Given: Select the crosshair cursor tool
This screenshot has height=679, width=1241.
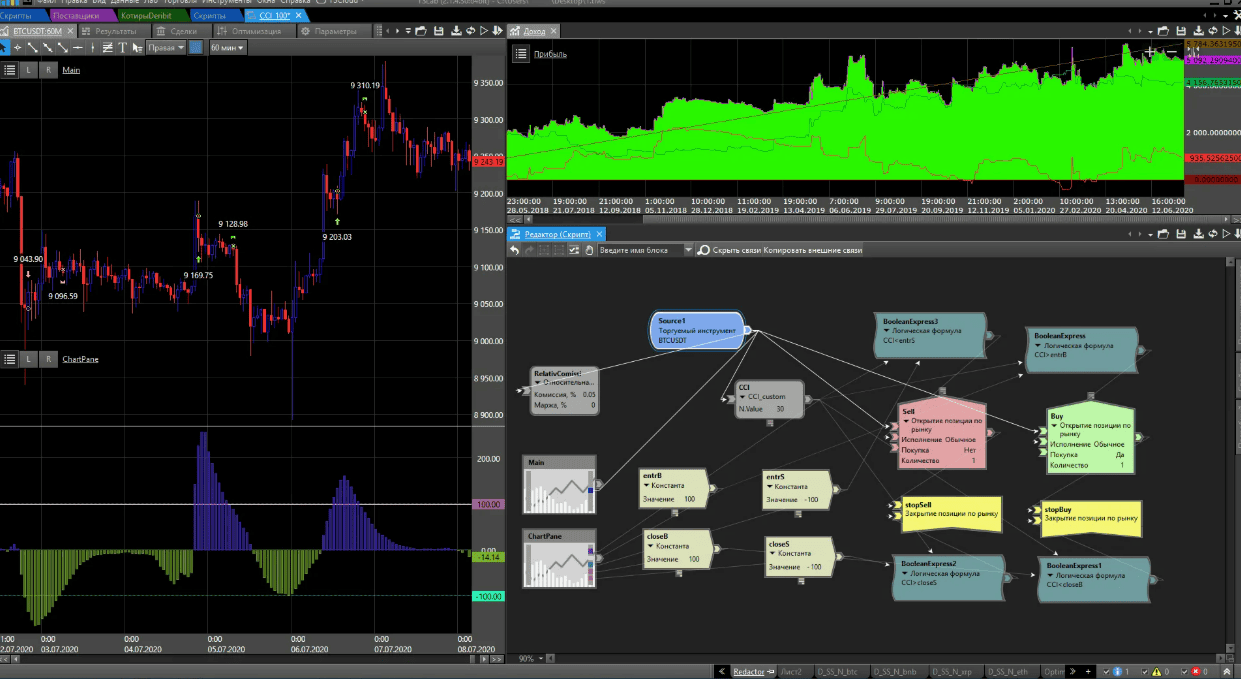Looking at the screenshot, I should pos(18,47).
